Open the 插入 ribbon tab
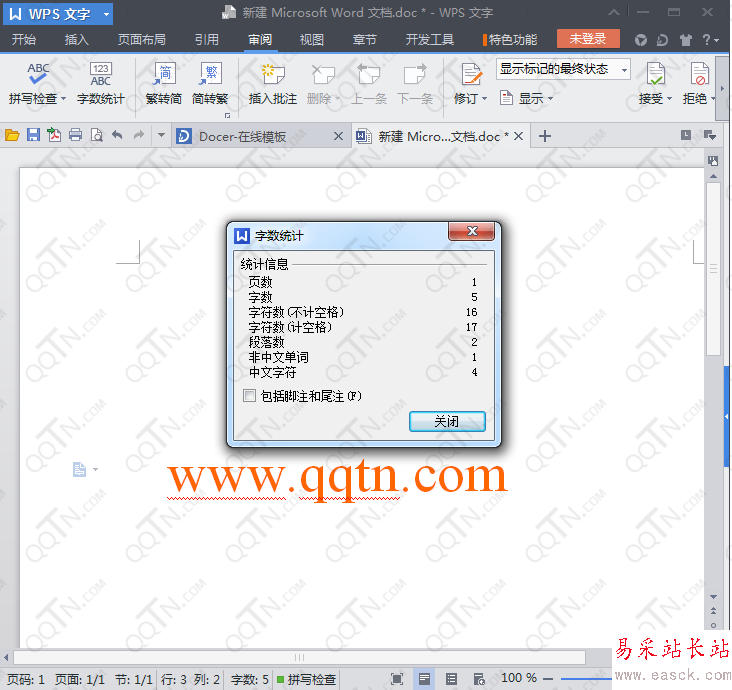The height and width of the screenshot is (690, 732). click(77, 40)
